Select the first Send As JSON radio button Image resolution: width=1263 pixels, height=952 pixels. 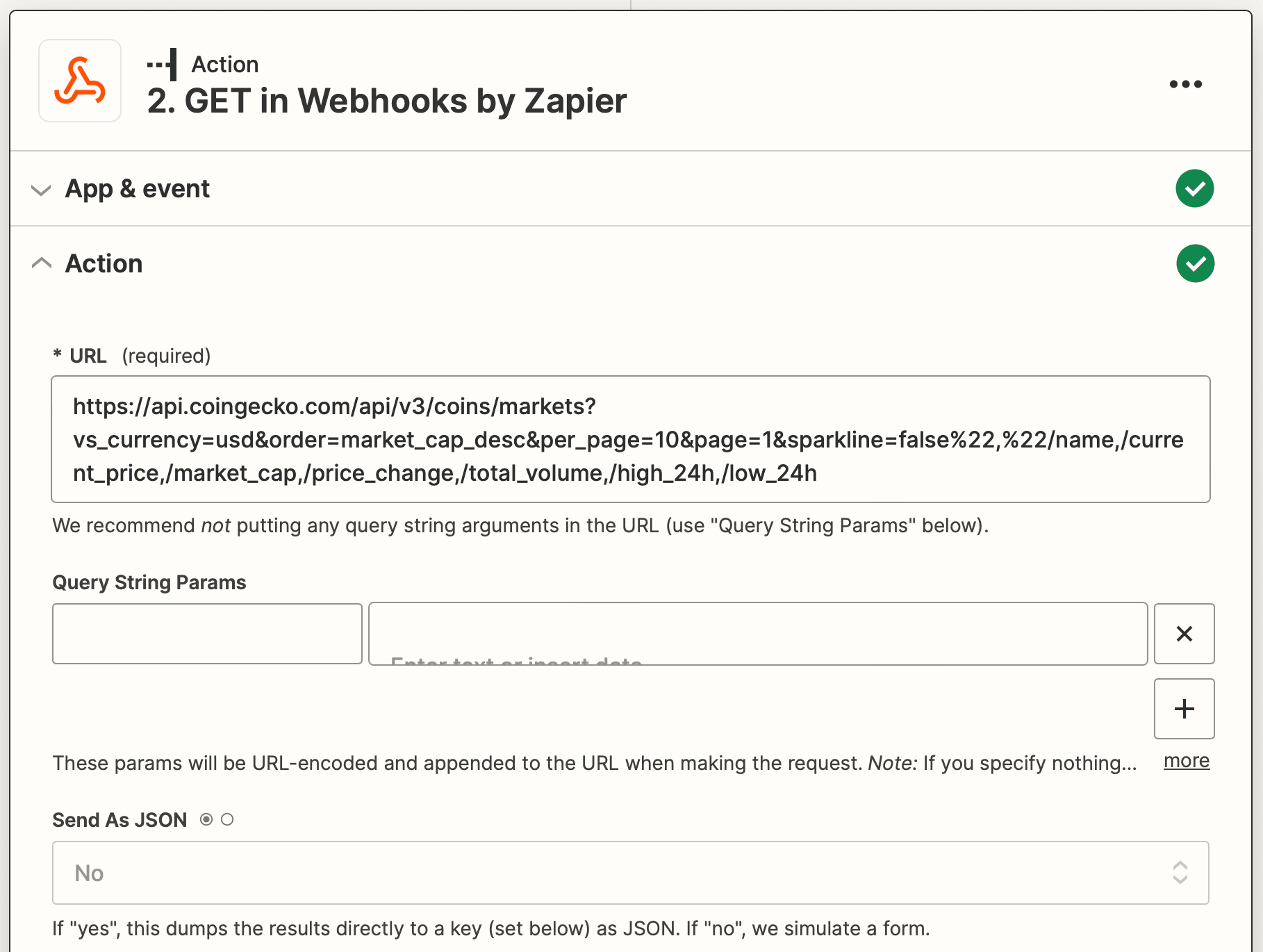pos(206,820)
